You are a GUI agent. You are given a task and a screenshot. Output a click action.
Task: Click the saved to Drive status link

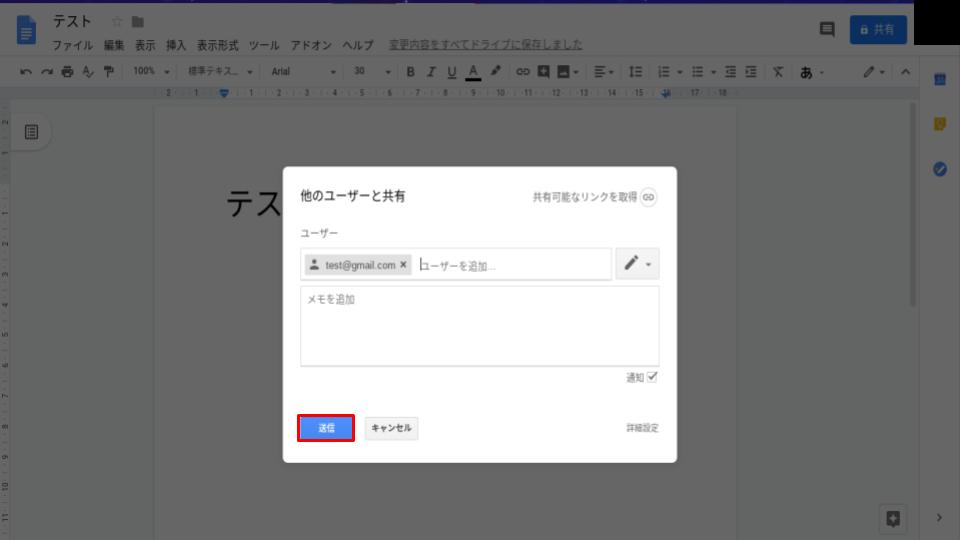(486, 45)
